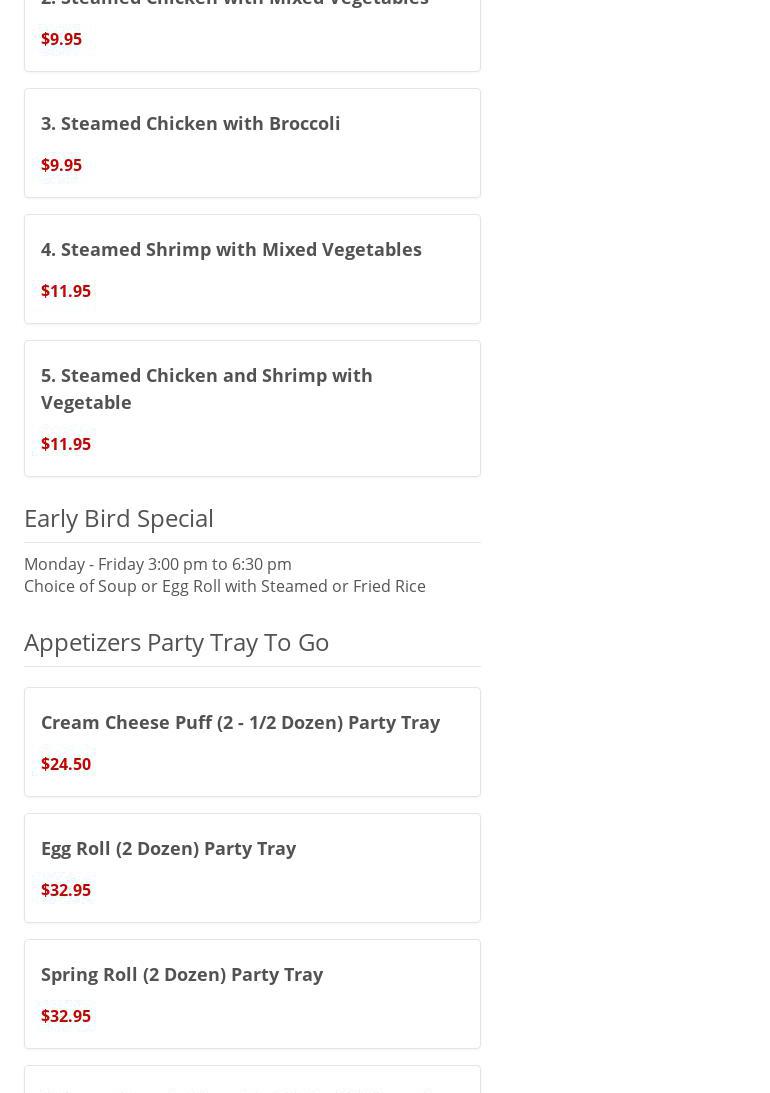Open the cut-off menu card below Spring Roll

(252, 1082)
